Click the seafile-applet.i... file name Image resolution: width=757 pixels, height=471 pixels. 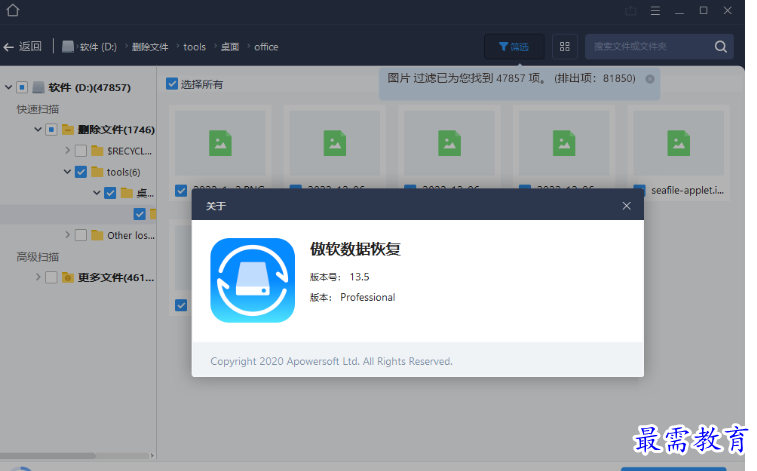pos(687,191)
